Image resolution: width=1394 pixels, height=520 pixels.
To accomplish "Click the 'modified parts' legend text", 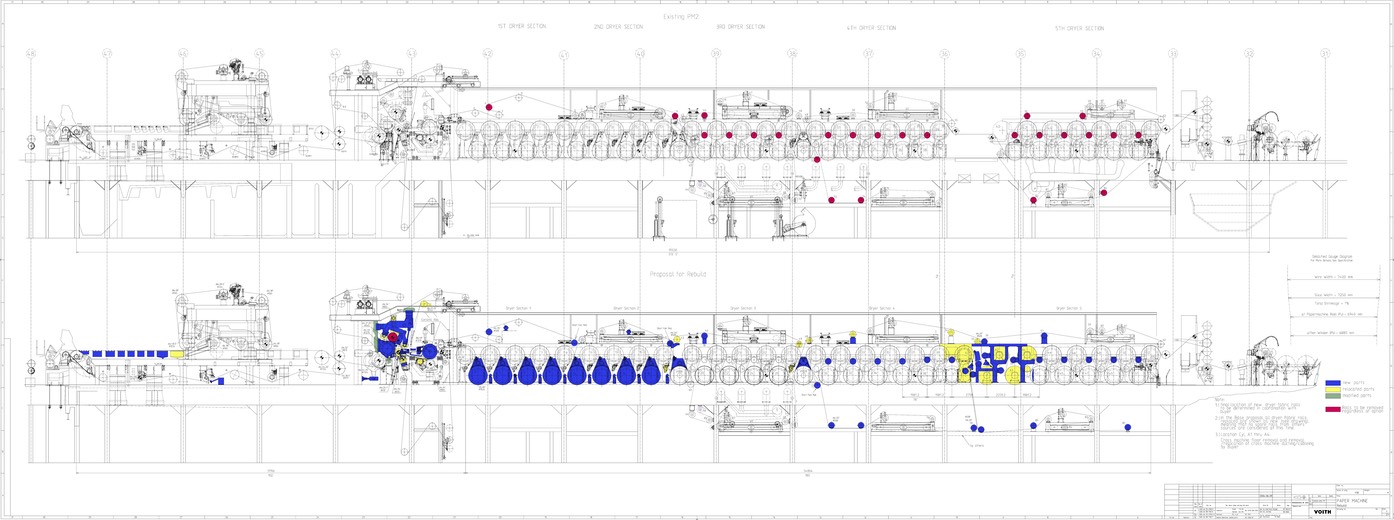I will tap(1357, 396).
